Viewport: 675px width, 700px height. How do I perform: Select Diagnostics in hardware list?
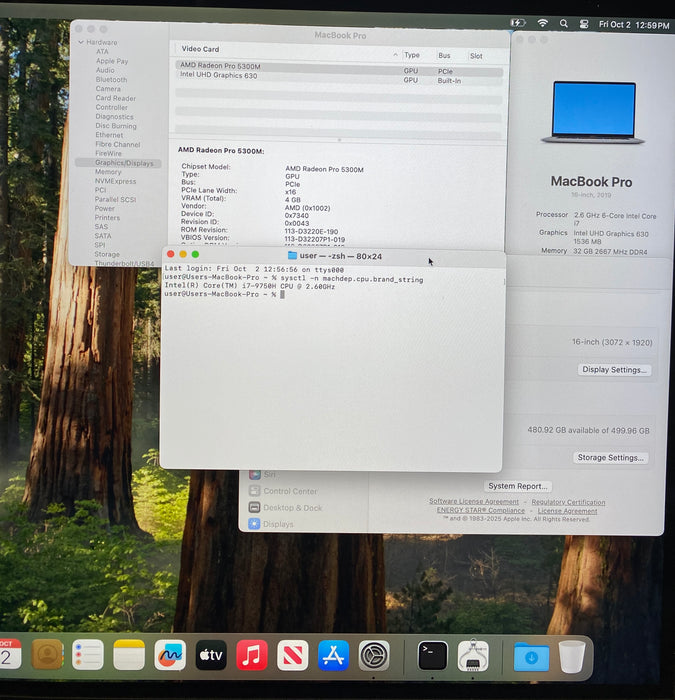pyautogui.click(x=114, y=117)
